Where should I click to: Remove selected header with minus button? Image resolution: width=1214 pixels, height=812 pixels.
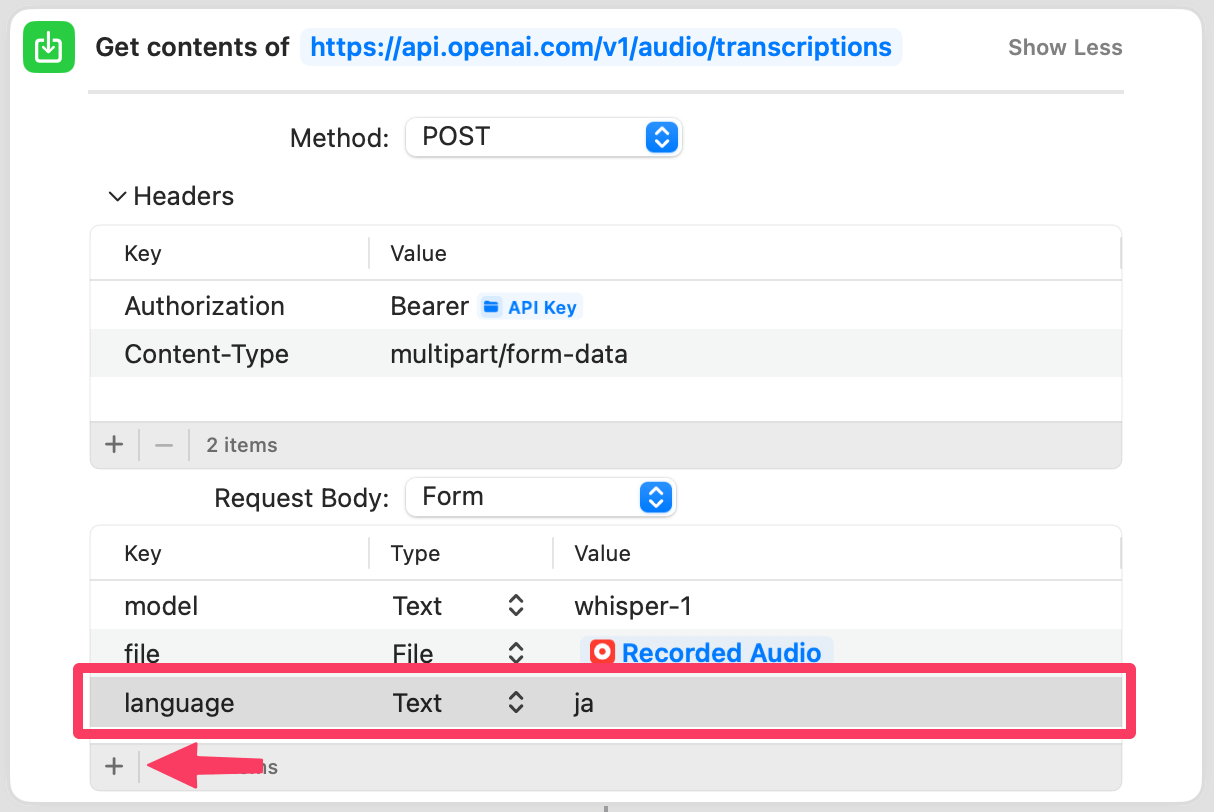tap(164, 445)
